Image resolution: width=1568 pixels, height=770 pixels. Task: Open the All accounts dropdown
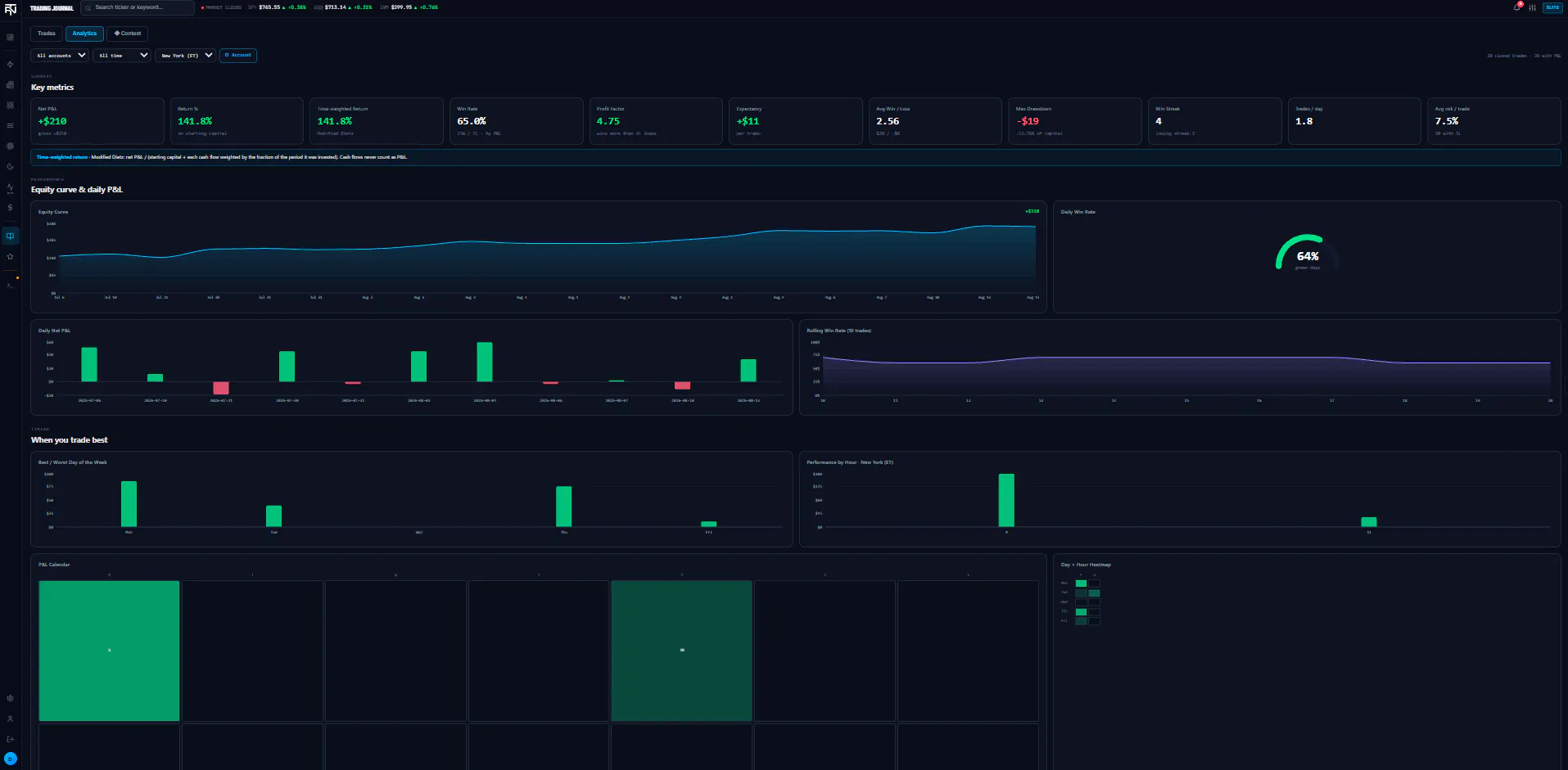[60, 56]
